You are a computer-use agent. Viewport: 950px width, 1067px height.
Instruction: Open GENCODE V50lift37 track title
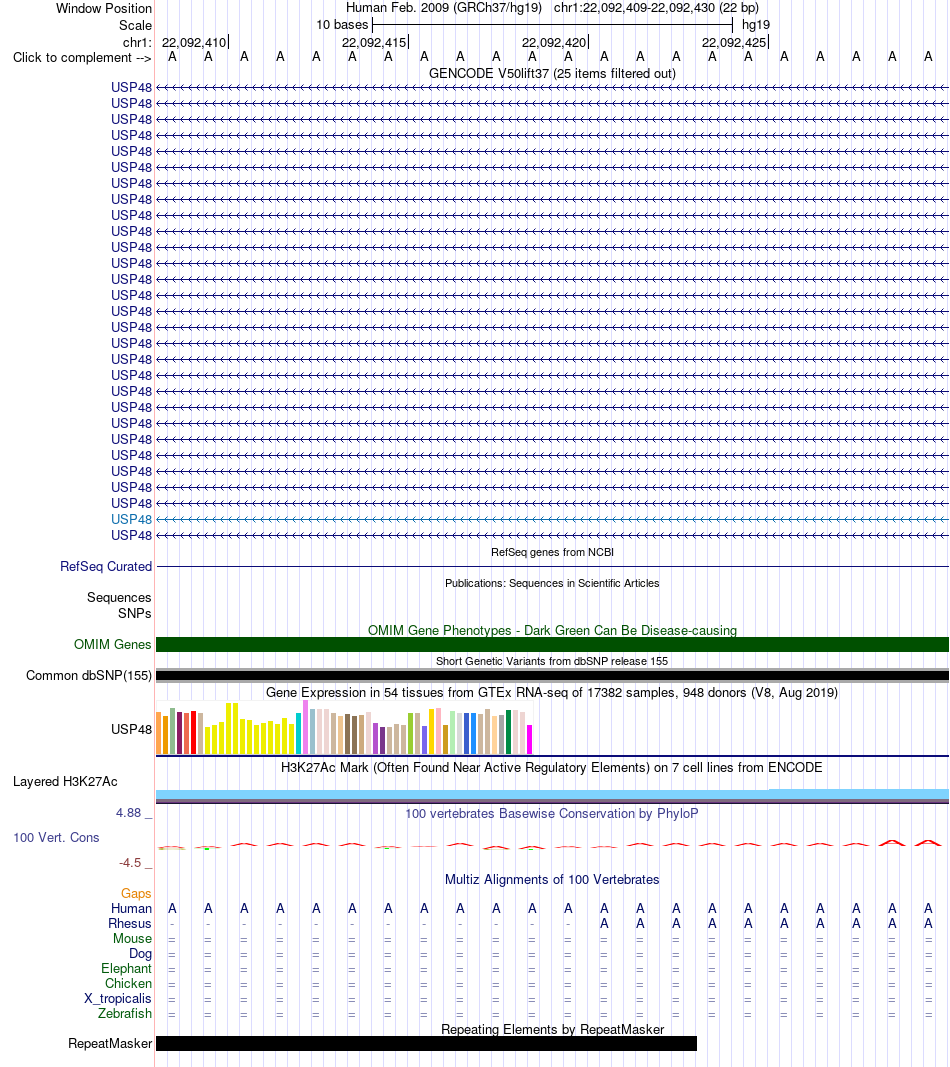[x=552, y=73]
